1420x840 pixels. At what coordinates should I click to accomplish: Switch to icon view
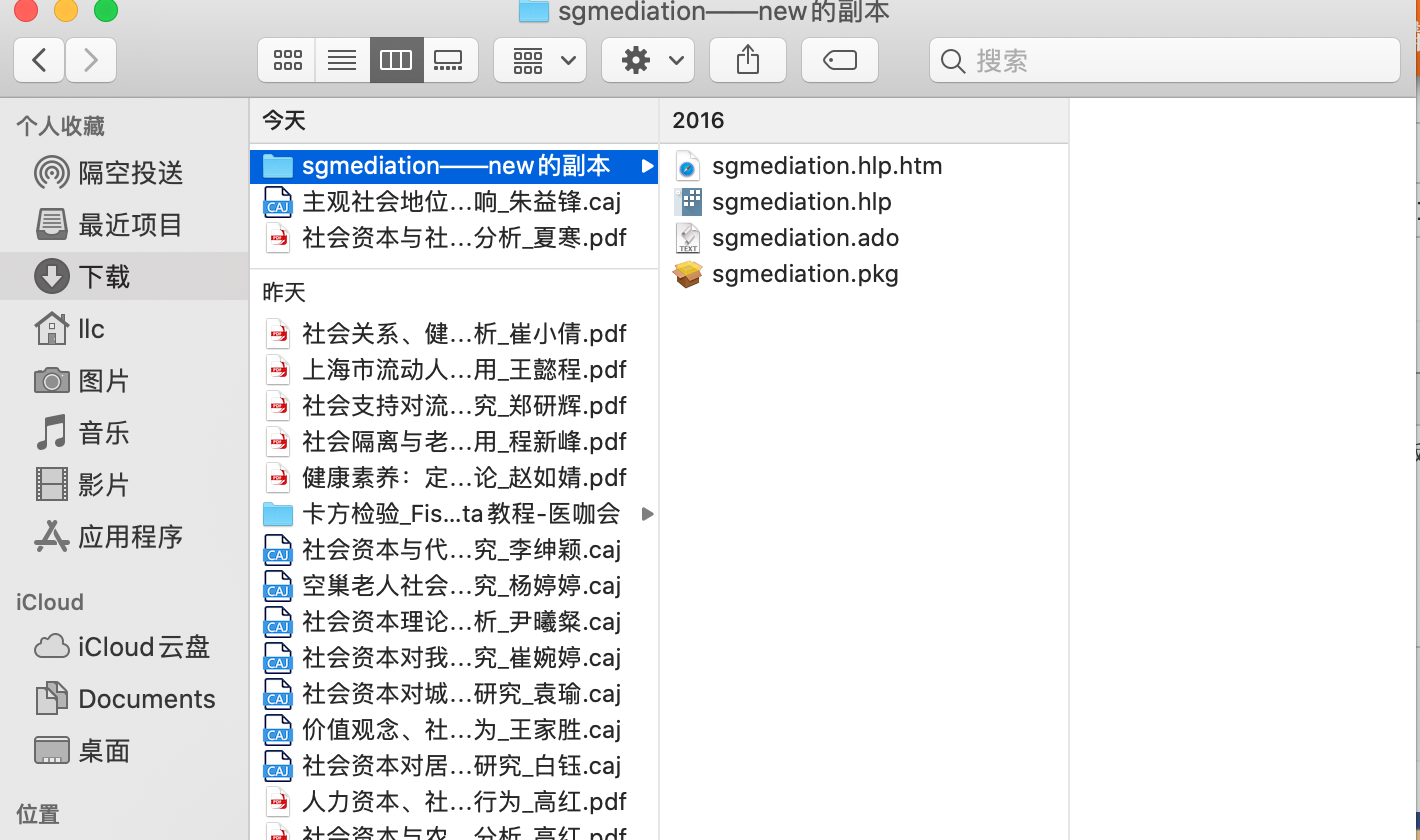click(x=287, y=60)
